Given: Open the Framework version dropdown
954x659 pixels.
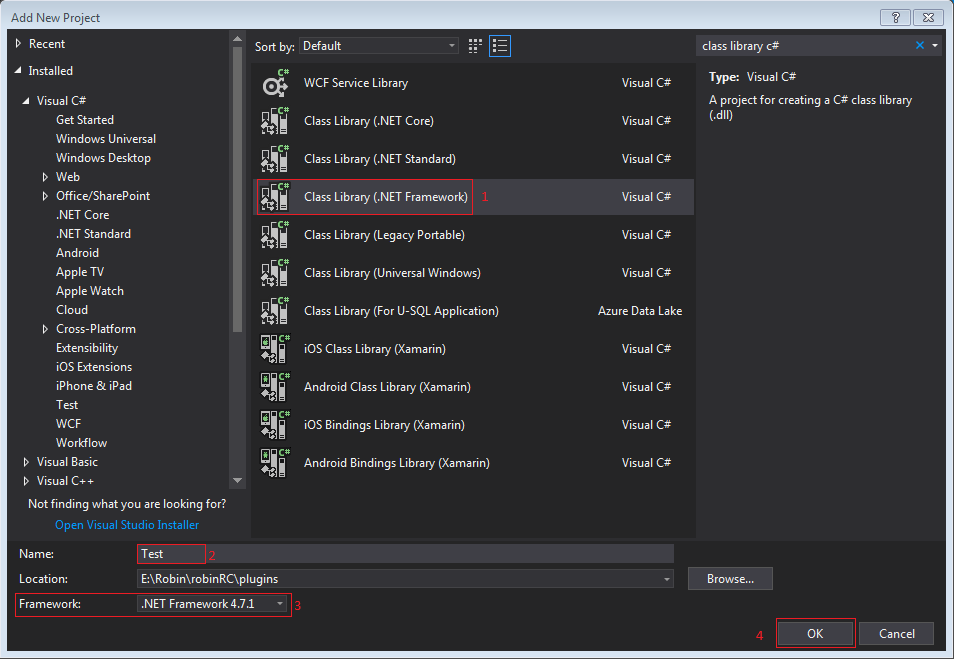Looking at the screenshot, I should [x=212, y=604].
